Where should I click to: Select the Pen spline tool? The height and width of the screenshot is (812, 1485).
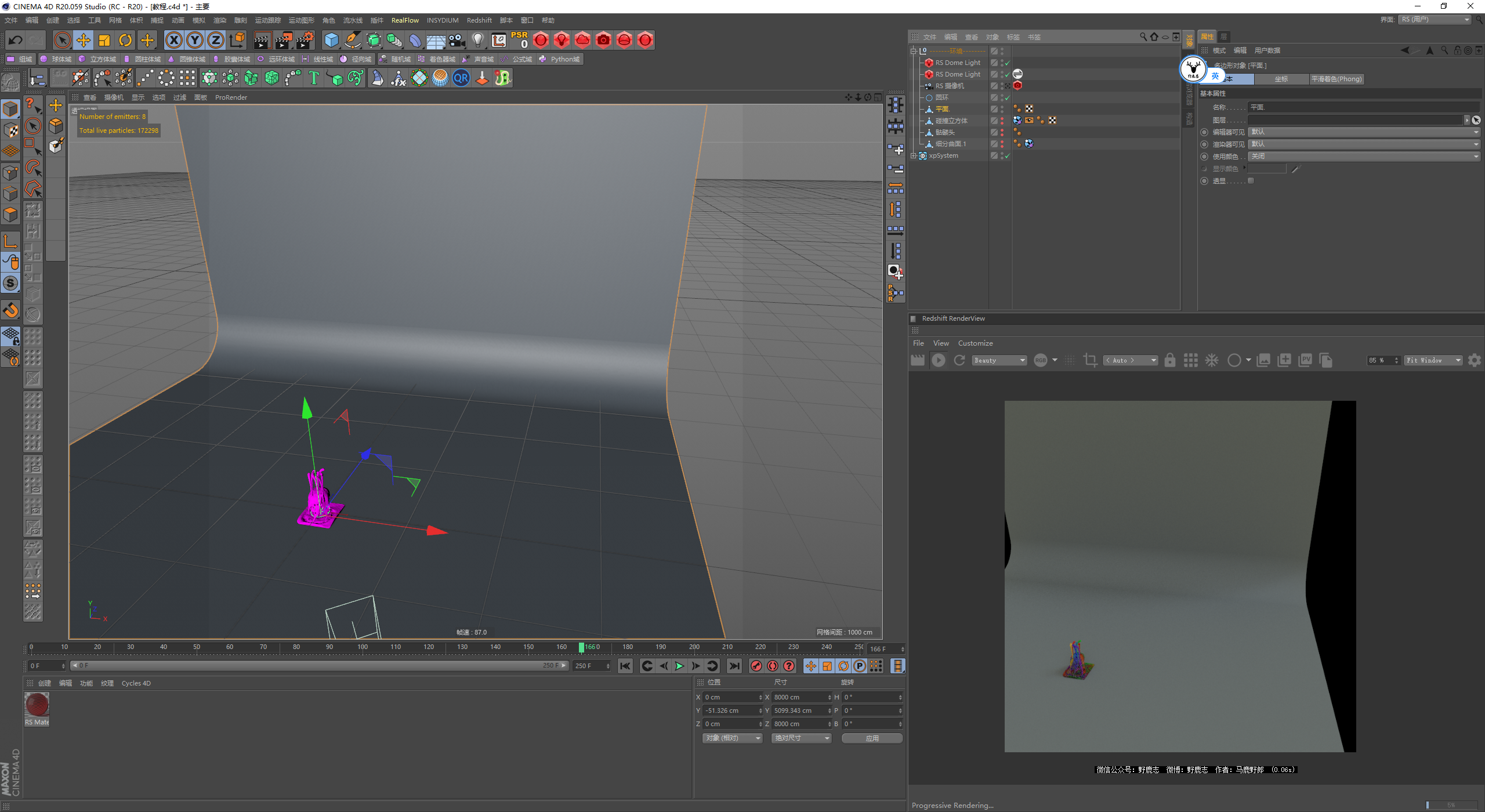(352, 40)
